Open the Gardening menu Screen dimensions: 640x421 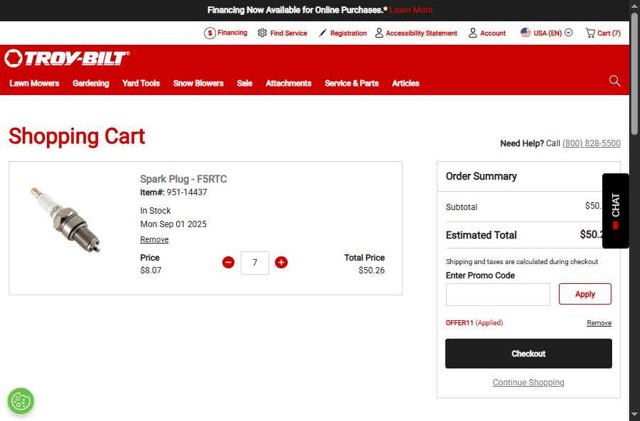click(91, 83)
